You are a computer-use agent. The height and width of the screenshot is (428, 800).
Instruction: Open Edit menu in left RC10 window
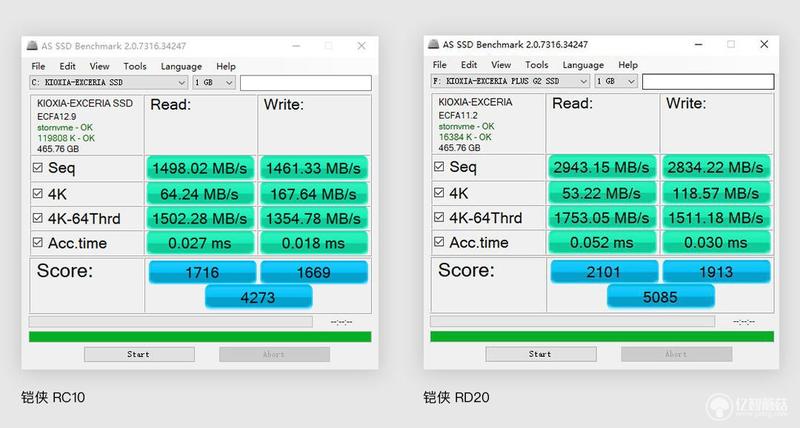tap(67, 66)
